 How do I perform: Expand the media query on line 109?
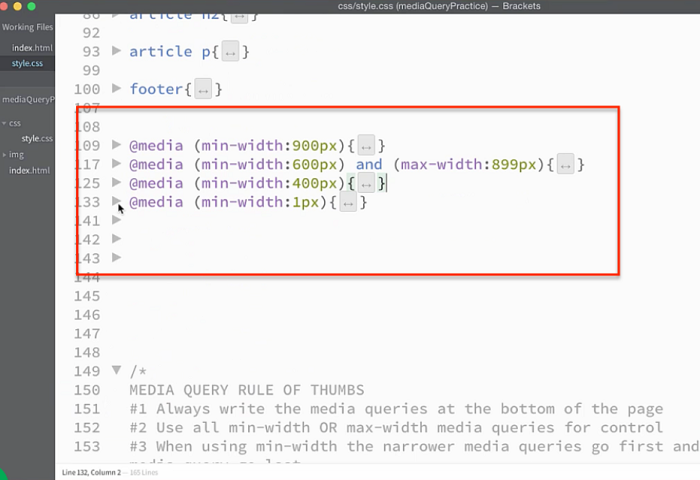click(118, 145)
